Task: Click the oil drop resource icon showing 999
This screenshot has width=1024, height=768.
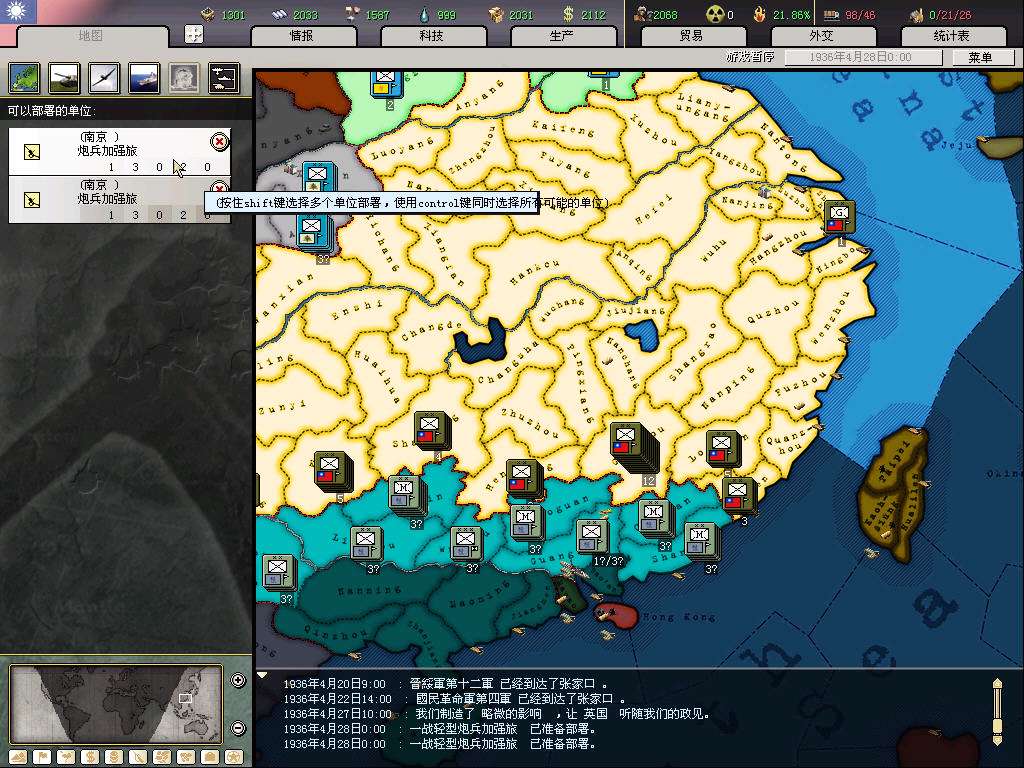Action: pos(424,14)
